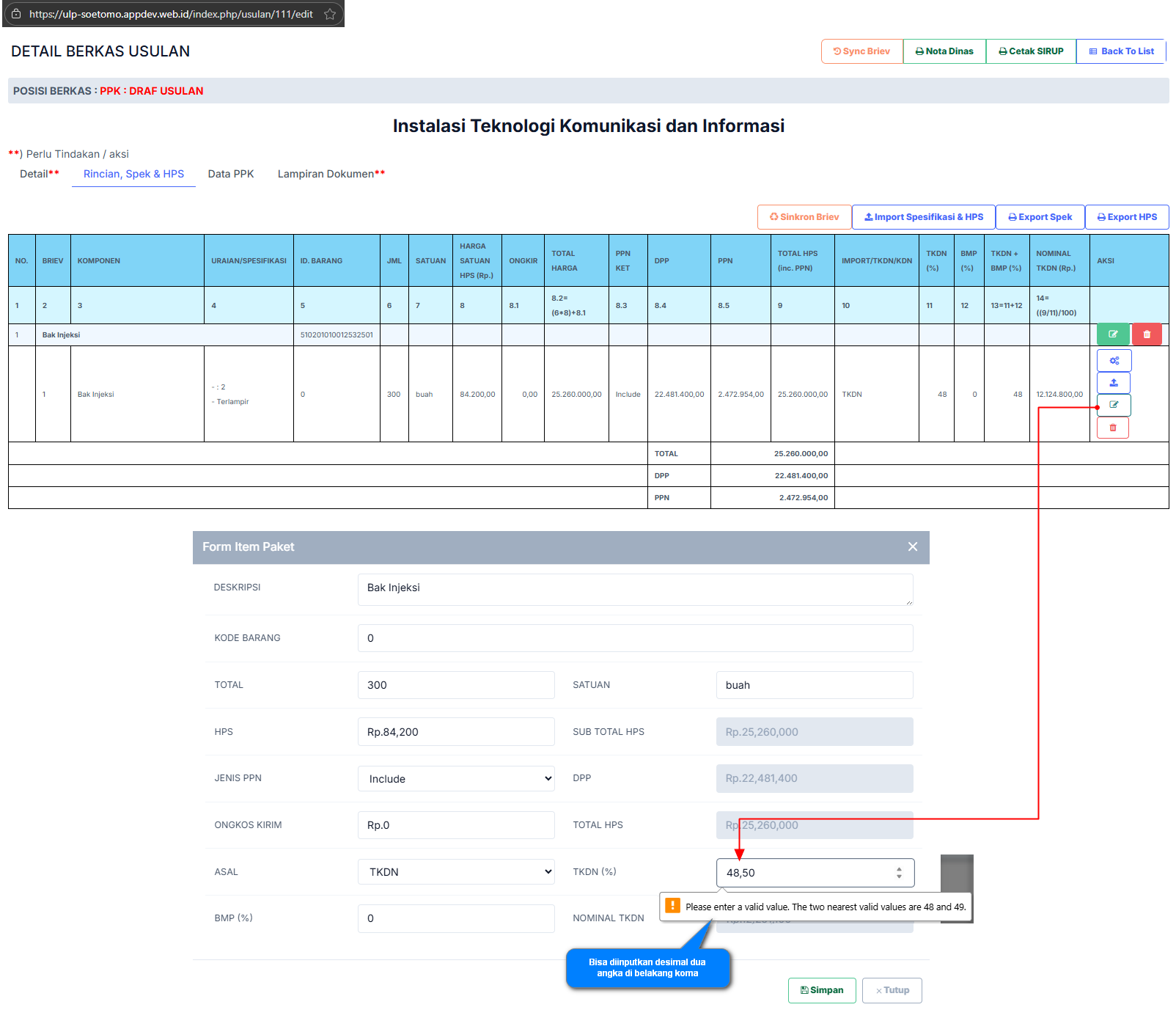Click the TKDN (%) spinner arrows

(x=899, y=873)
